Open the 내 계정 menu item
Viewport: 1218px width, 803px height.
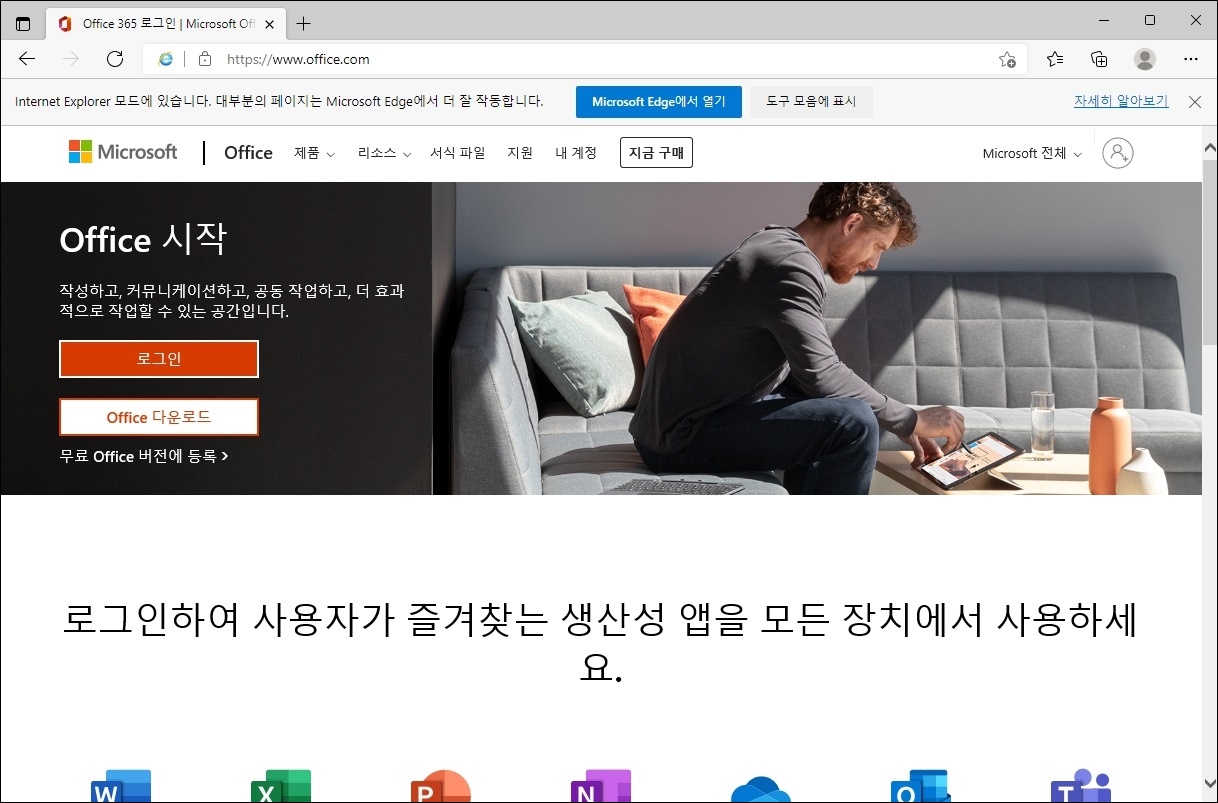click(576, 153)
